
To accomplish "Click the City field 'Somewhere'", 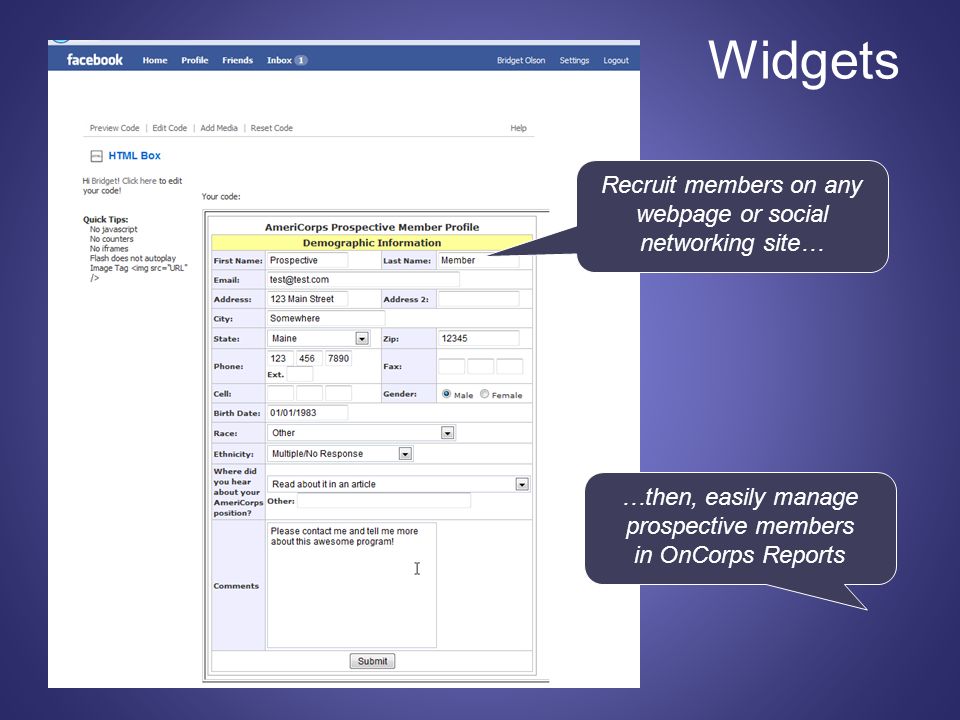I will pyautogui.click(x=326, y=318).
